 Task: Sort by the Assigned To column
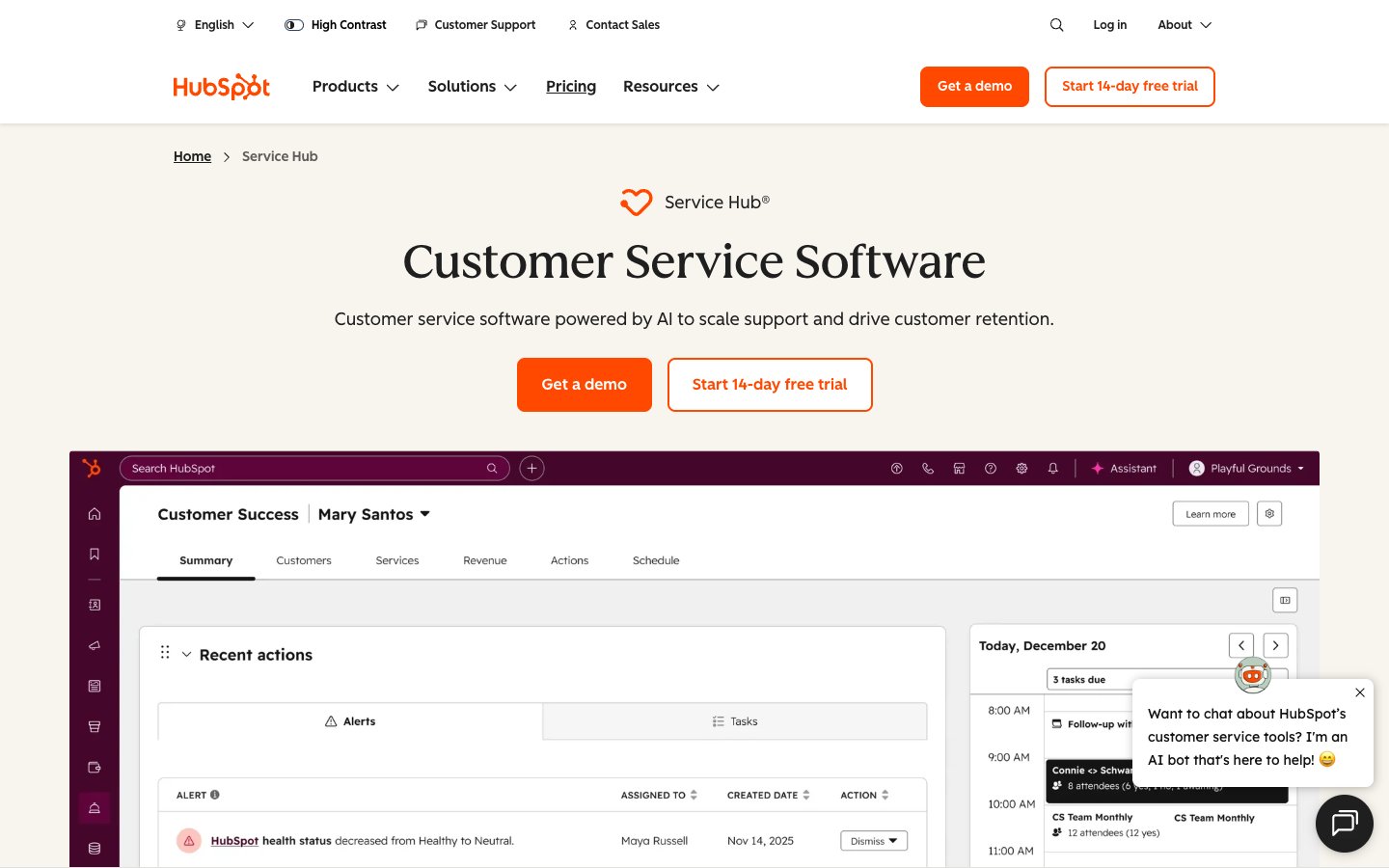coord(659,796)
